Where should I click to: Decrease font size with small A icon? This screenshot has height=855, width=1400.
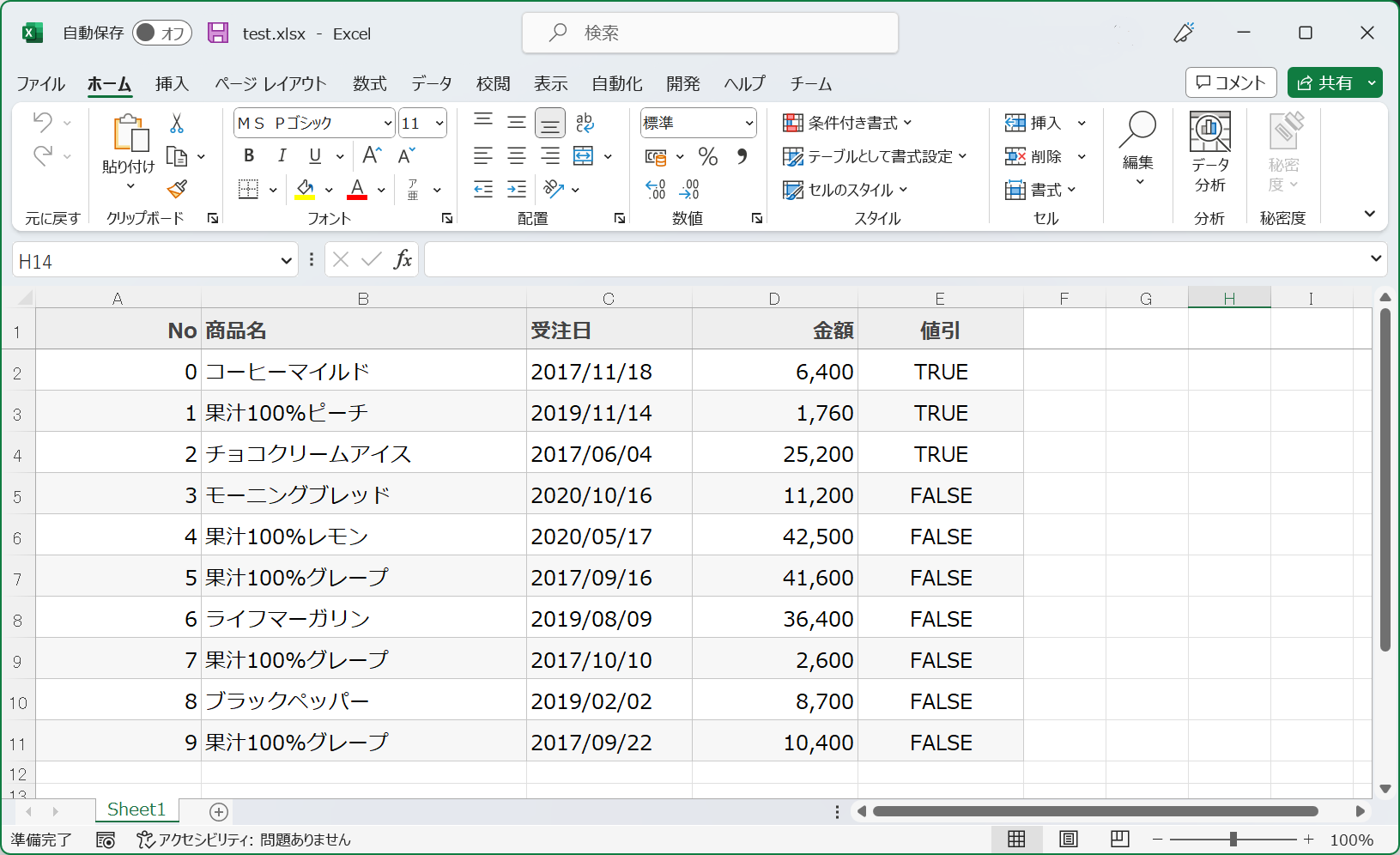pos(406,155)
